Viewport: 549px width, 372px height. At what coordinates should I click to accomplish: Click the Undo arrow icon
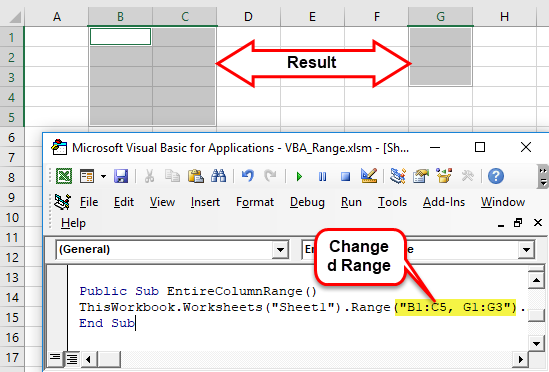(x=248, y=176)
